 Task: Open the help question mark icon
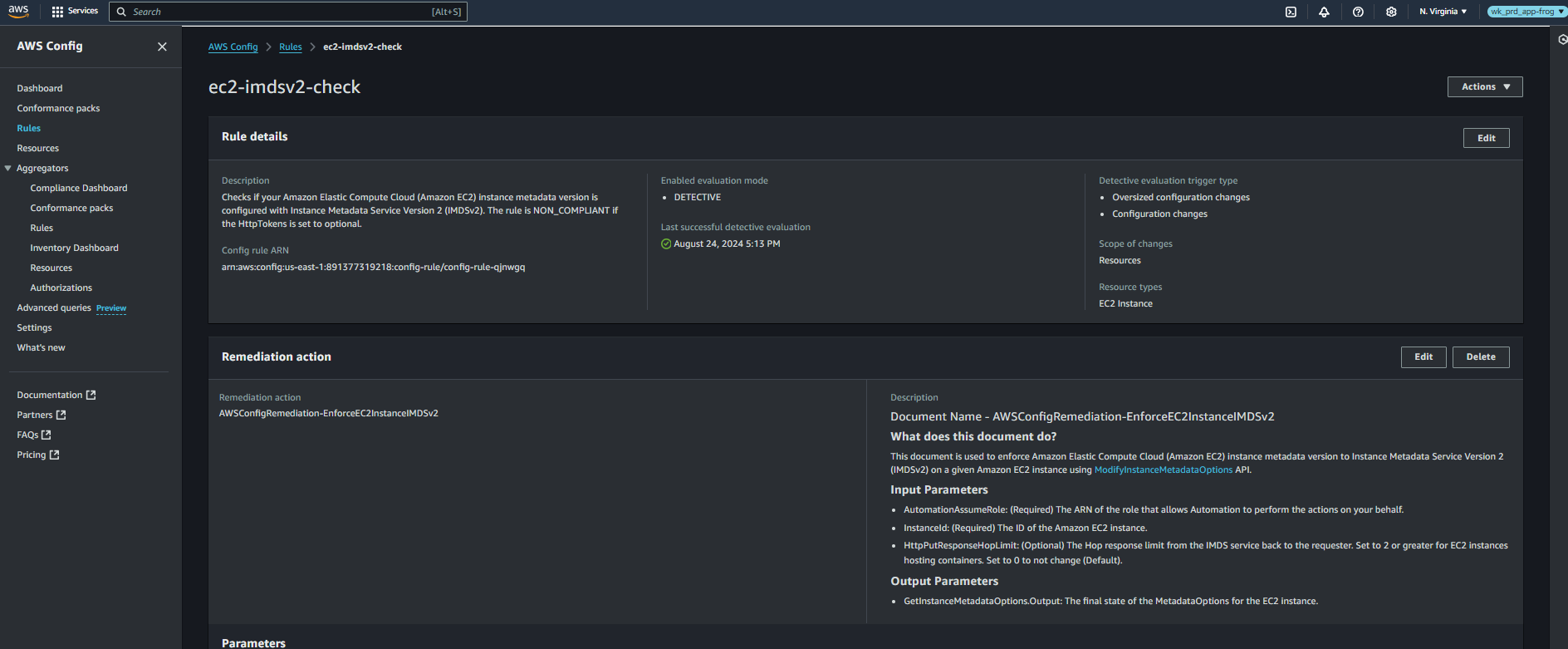pyautogui.click(x=1358, y=12)
